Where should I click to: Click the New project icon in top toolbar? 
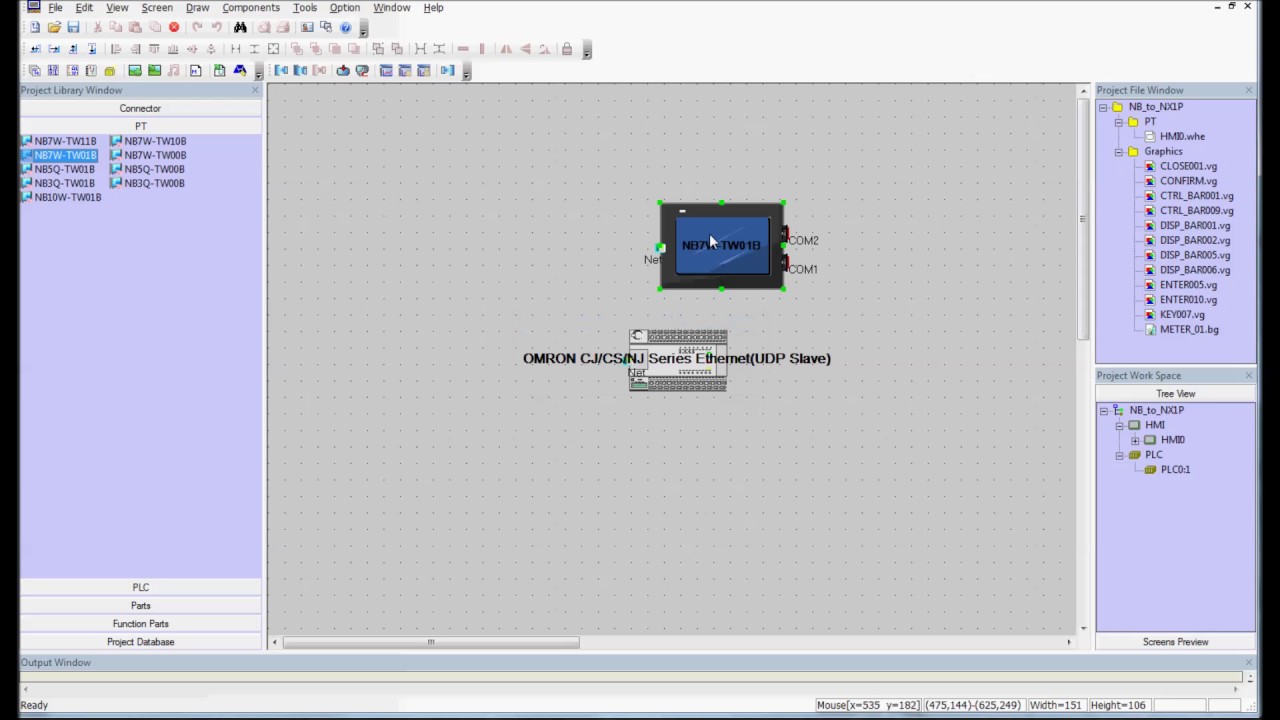(x=35, y=27)
